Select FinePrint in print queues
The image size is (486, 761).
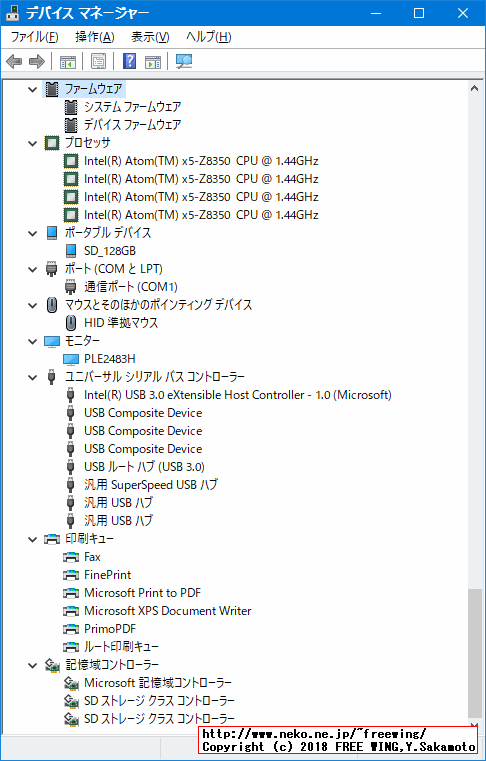(x=108, y=575)
